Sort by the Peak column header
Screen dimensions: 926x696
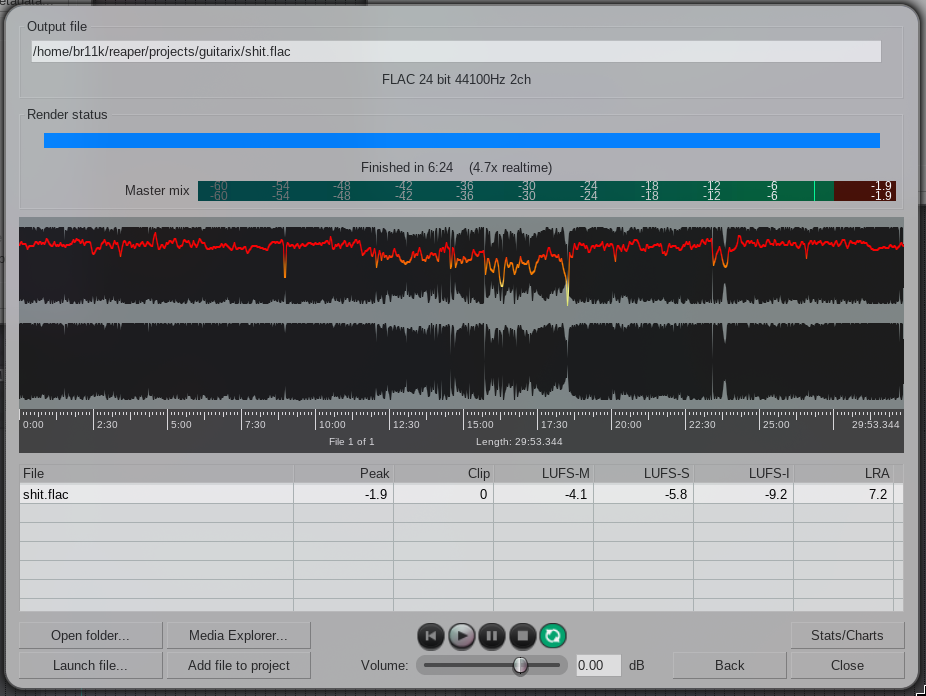click(x=343, y=473)
